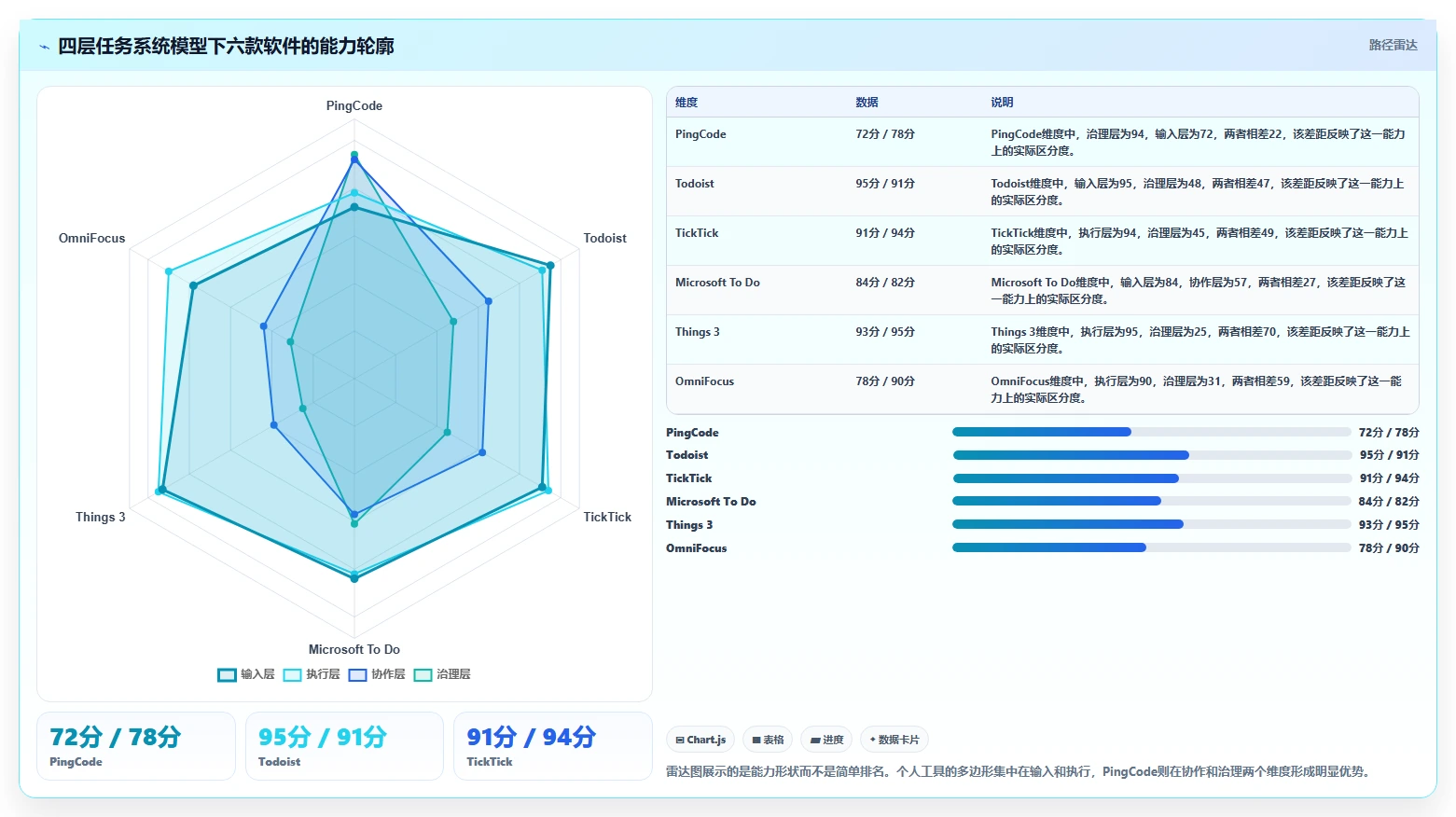Click the TickTick radar axis label
The image size is (1456, 817).
tap(607, 517)
